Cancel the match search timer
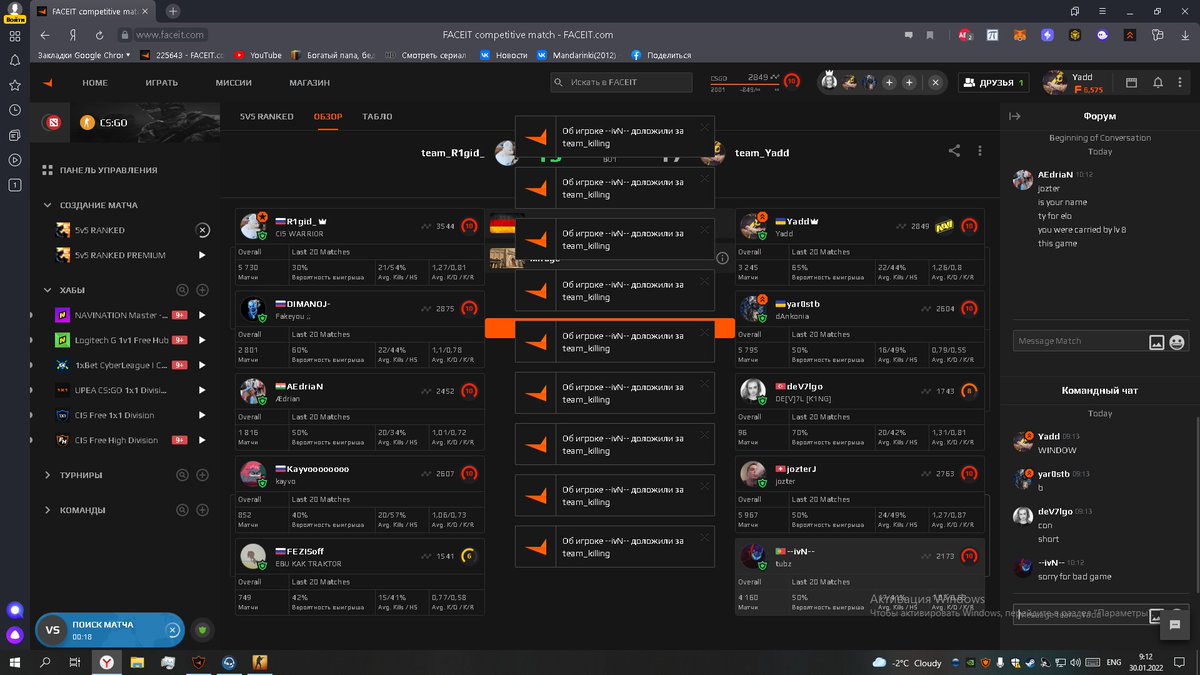 click(x=172, y=630)
